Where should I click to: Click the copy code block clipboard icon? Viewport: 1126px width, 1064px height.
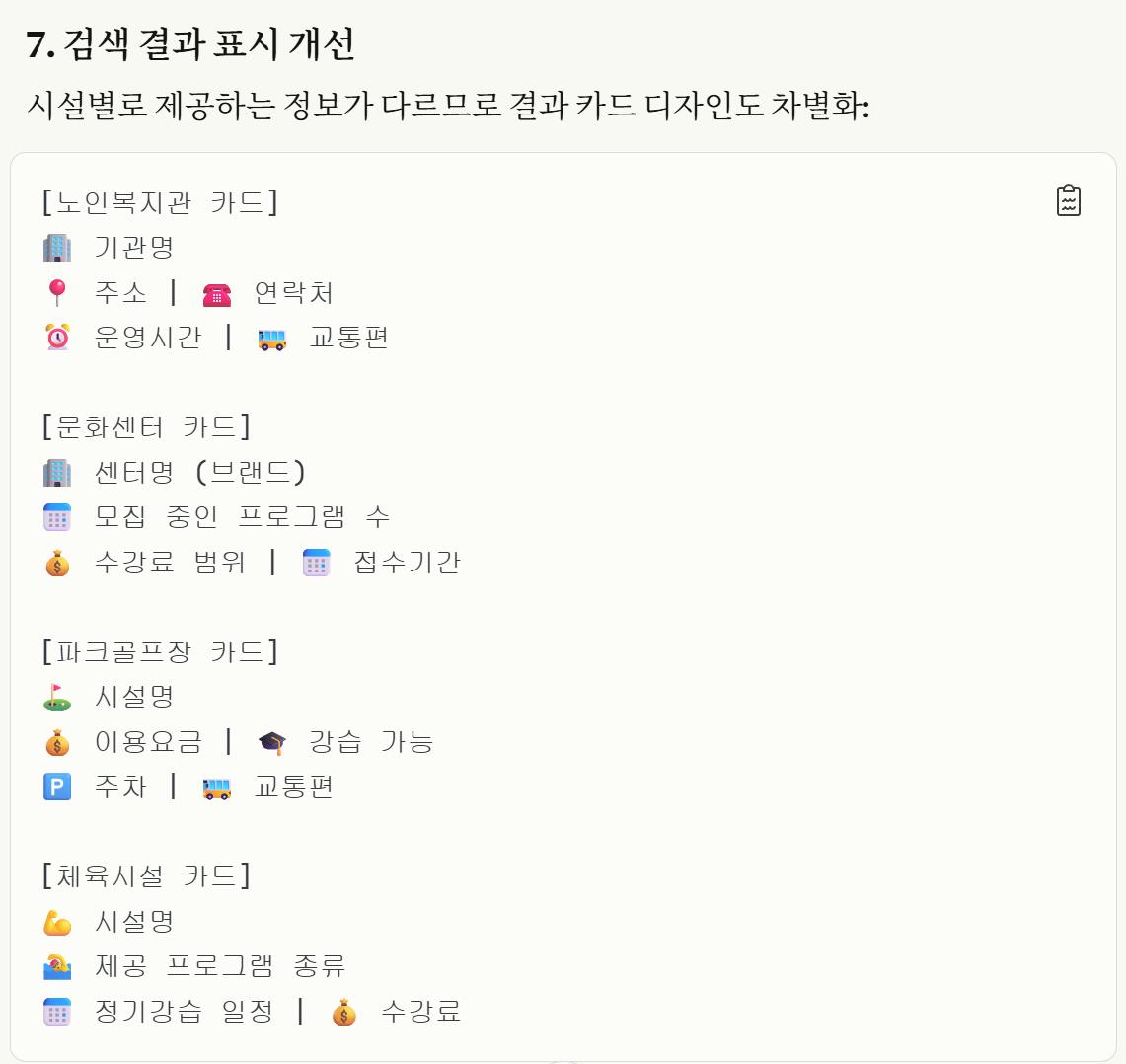pyautogui.click(x=1069, y=200)
